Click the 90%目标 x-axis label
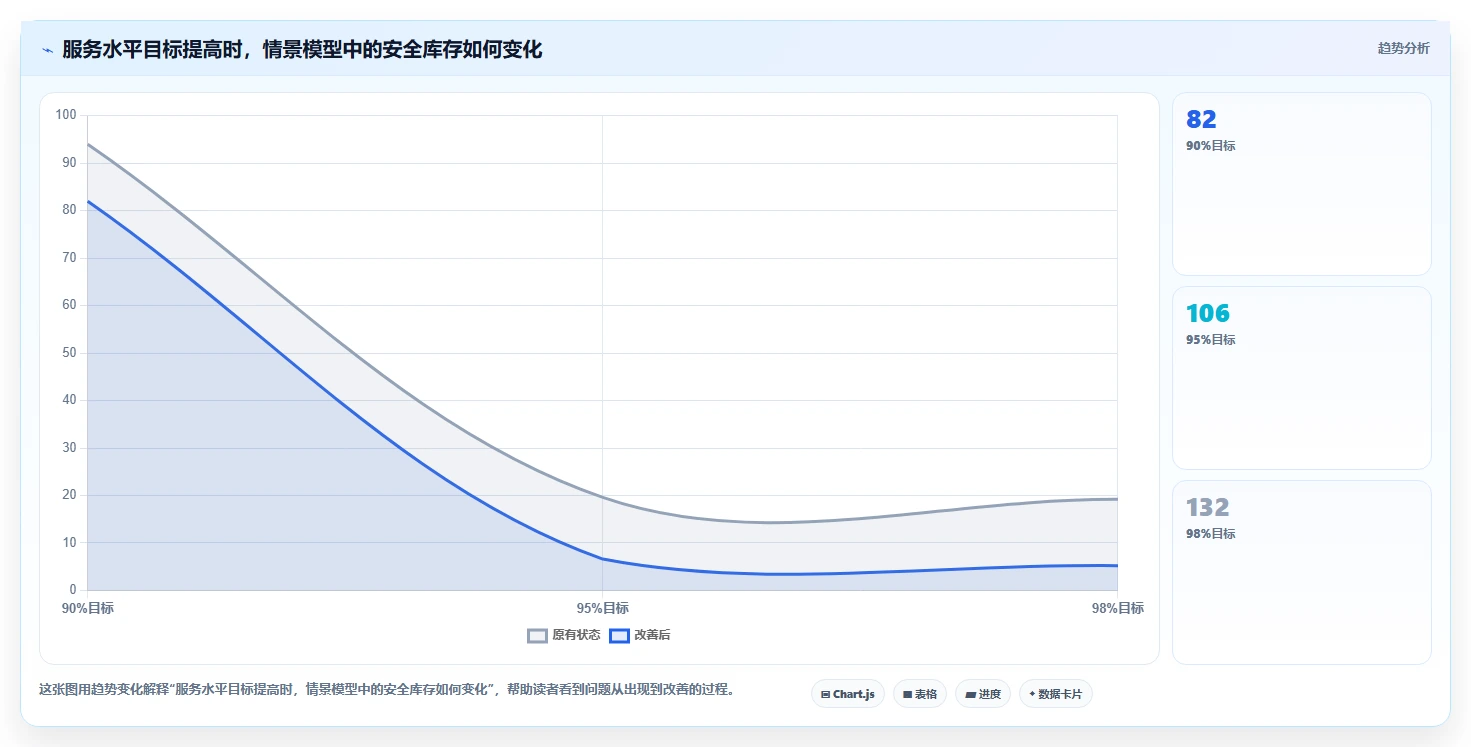Screen dimensions: 1471x747 [x=87, y=608]
